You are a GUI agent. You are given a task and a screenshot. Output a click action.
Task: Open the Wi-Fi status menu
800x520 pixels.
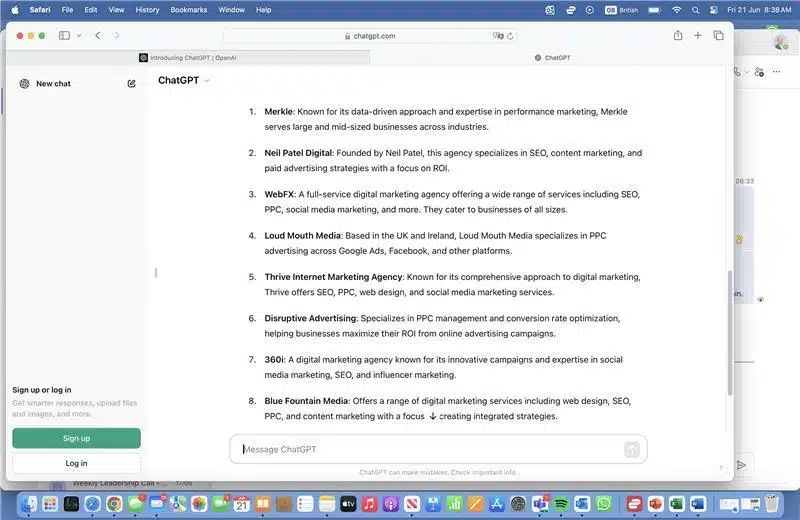677,10
